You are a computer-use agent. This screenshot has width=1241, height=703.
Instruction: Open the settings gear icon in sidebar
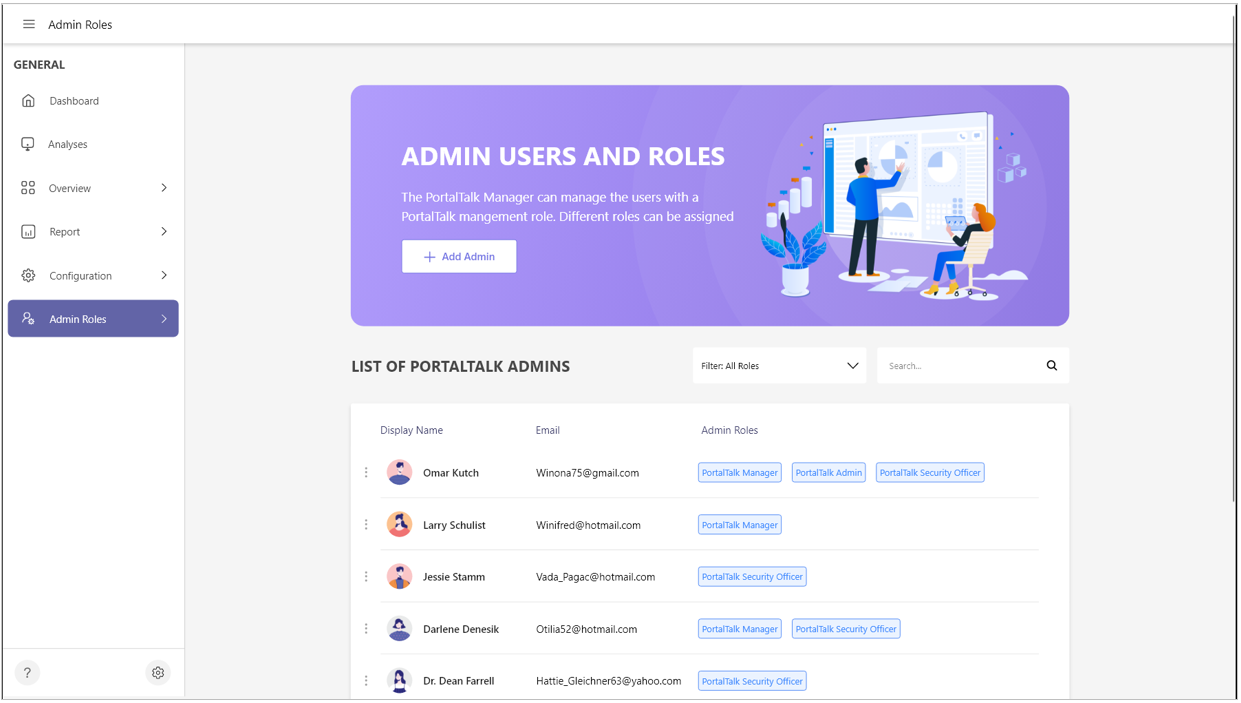tap(158, 673)
